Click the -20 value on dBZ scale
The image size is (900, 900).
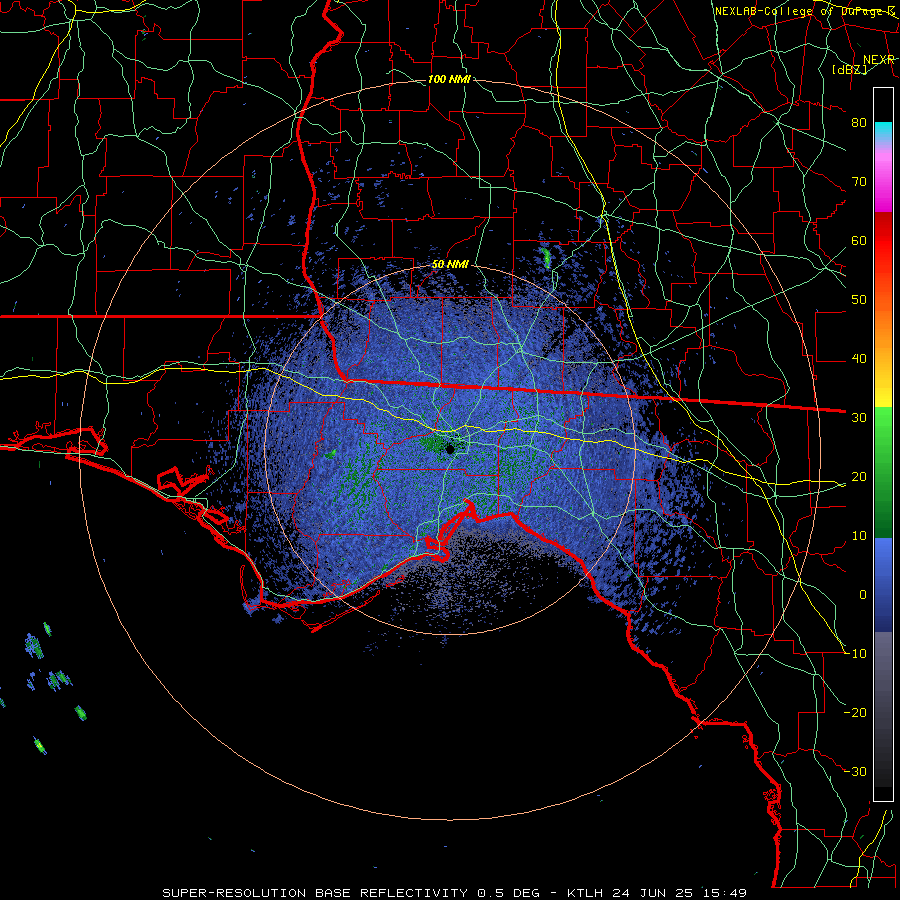tap(855, 713)
